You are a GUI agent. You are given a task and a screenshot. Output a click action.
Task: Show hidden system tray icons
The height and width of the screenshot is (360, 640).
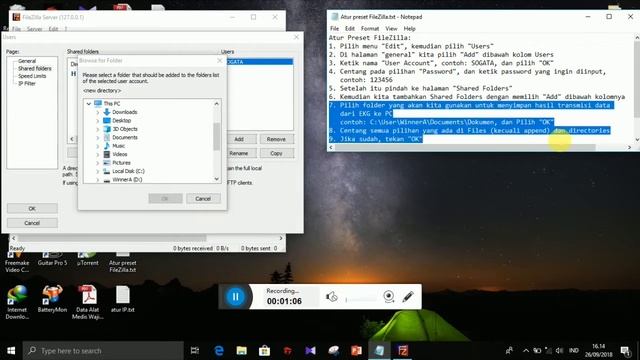(526, 351)
